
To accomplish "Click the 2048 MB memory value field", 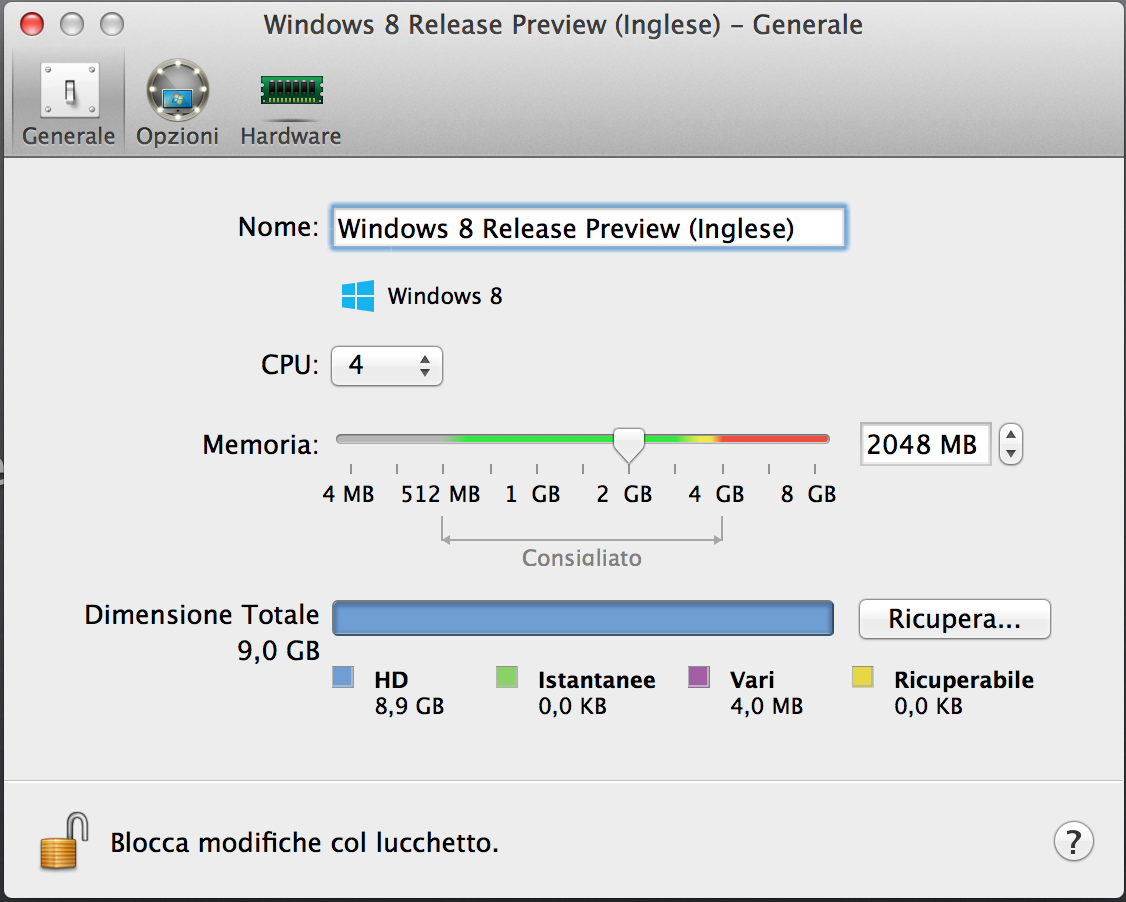I will point(924,444).
